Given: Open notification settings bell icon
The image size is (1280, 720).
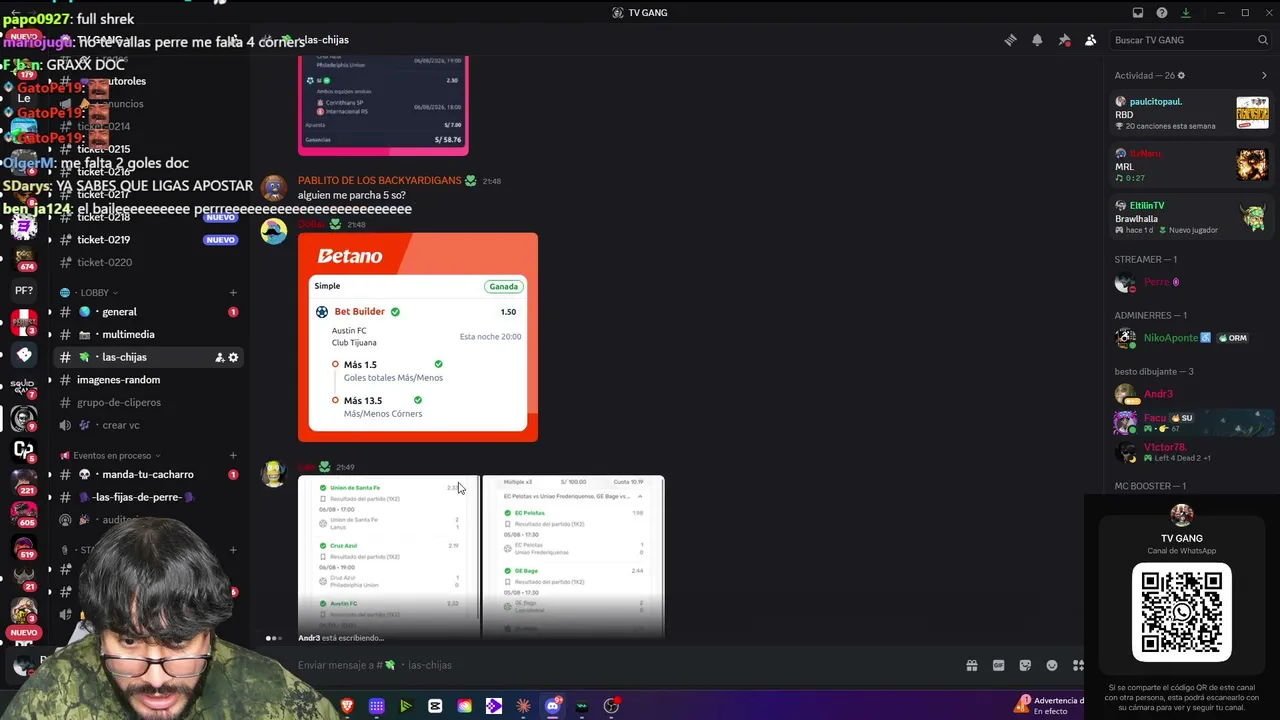Looking at the screenshot, I should pyautogui.click(x=1037, y=40).
